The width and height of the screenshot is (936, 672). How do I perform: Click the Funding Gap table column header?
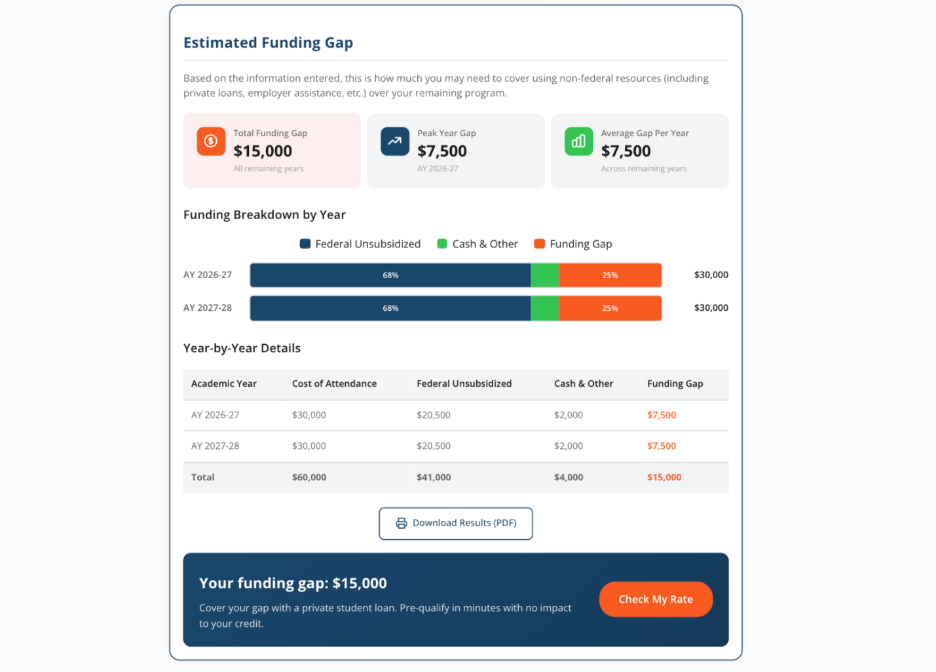675,384
